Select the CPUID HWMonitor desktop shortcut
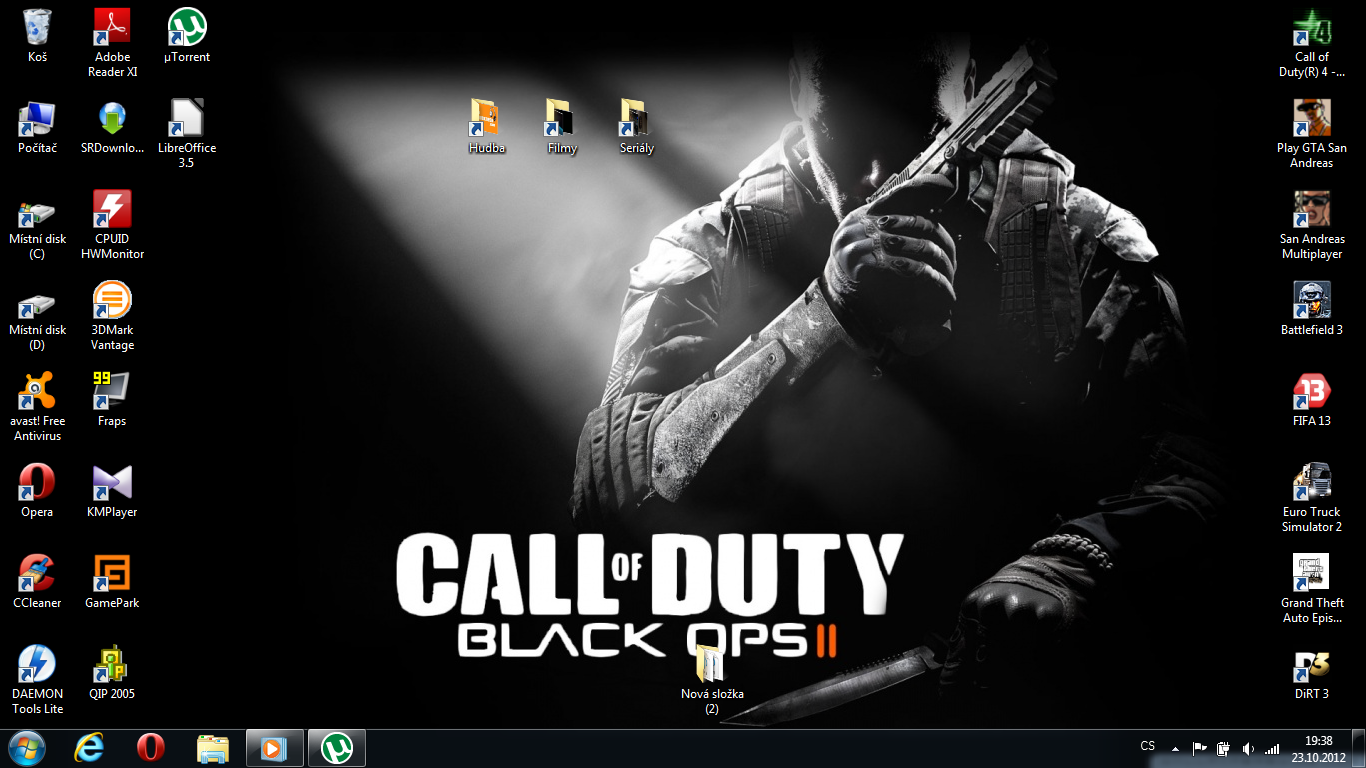This screenshot has width=1366, height=768. [x=112, y=225]
